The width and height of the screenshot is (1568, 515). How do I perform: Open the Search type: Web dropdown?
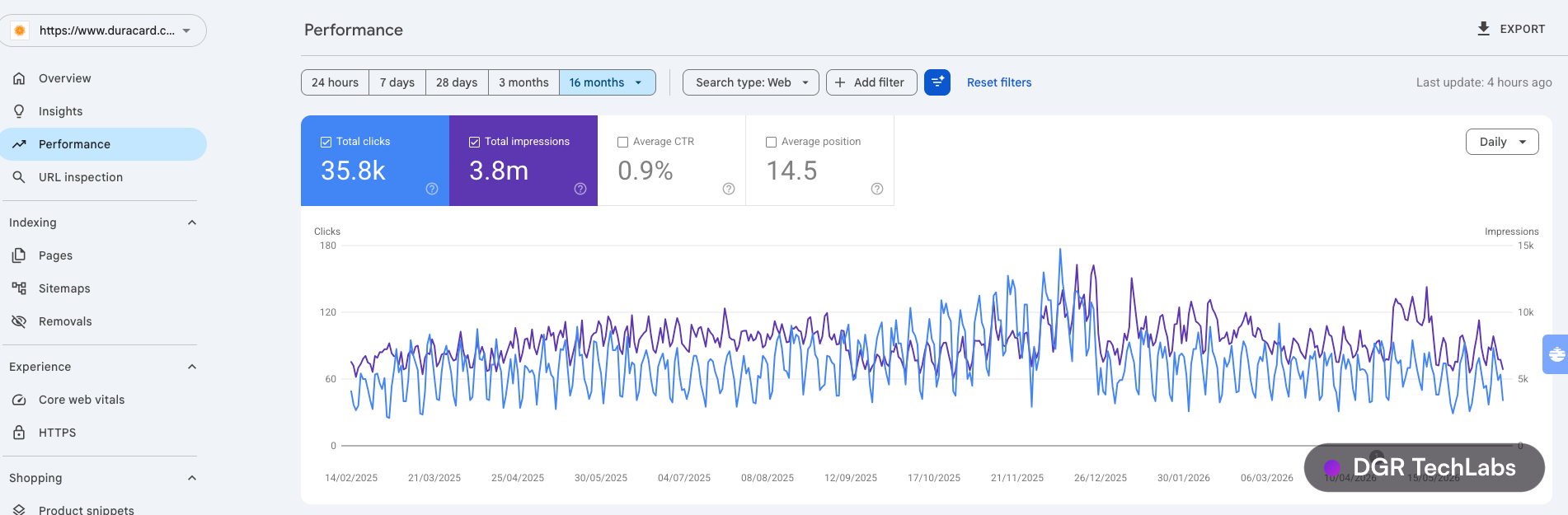coord(751,82)
